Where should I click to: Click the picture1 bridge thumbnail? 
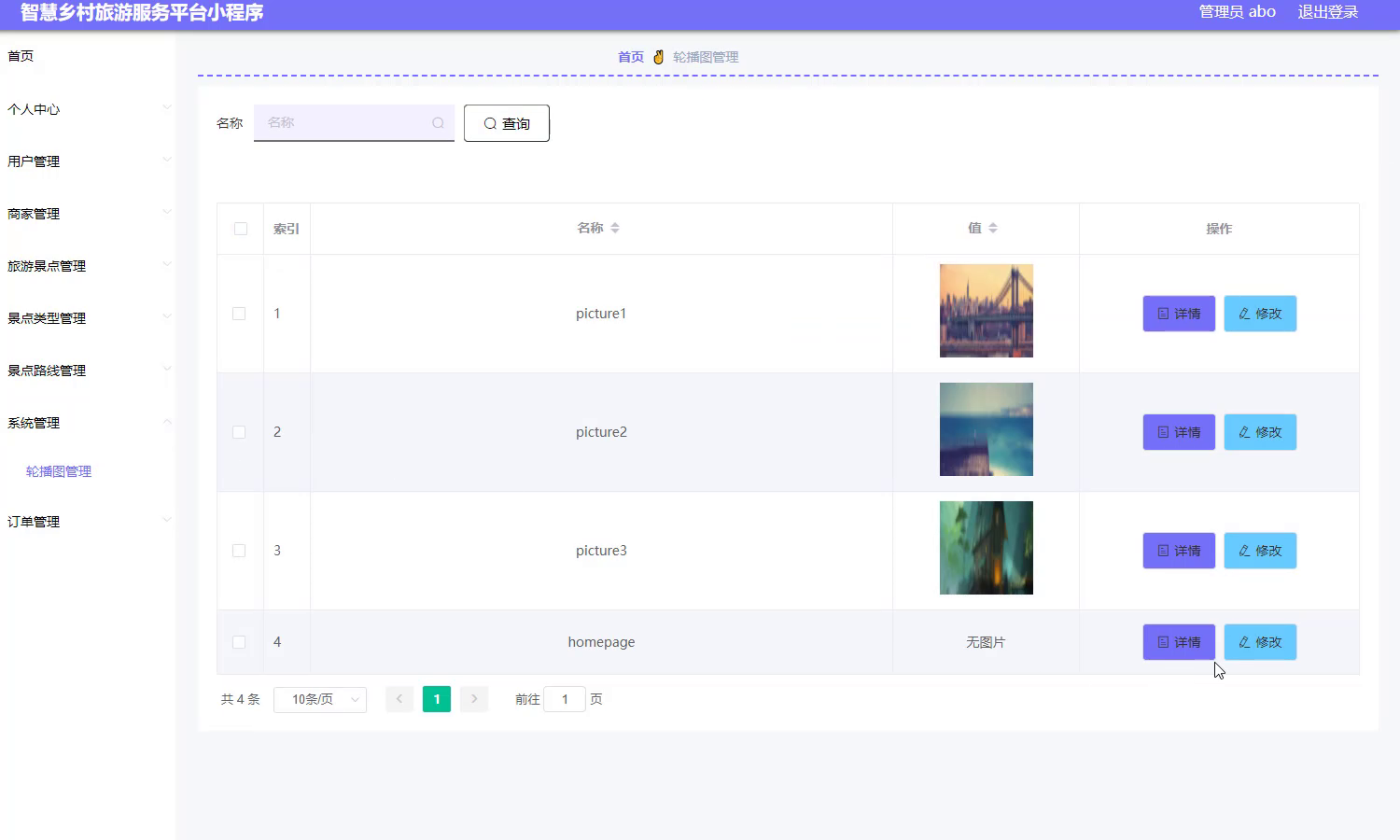click(x=987, y=311)
